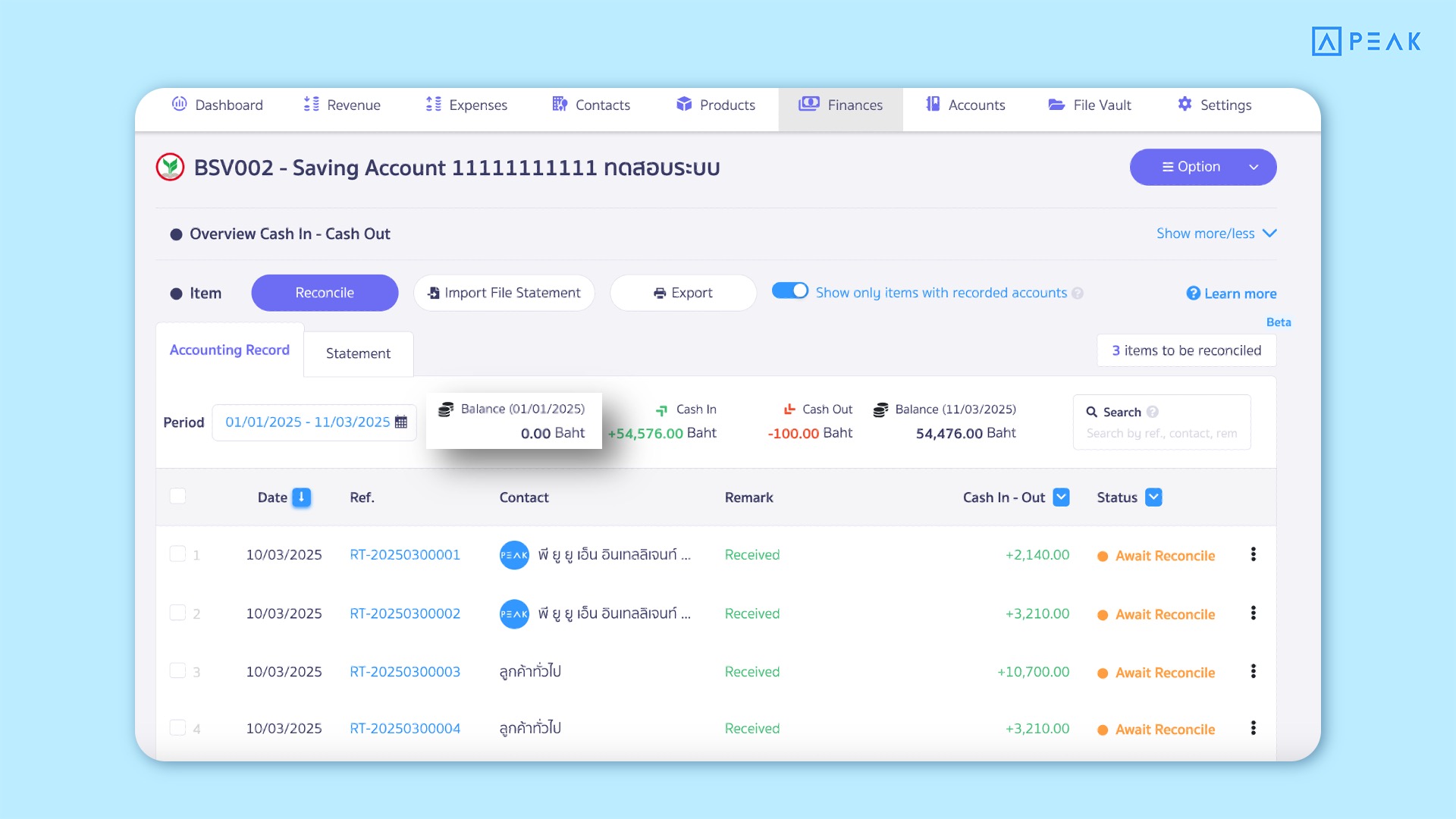Expand the Show more/less overview section

[x=1216, y=234]
